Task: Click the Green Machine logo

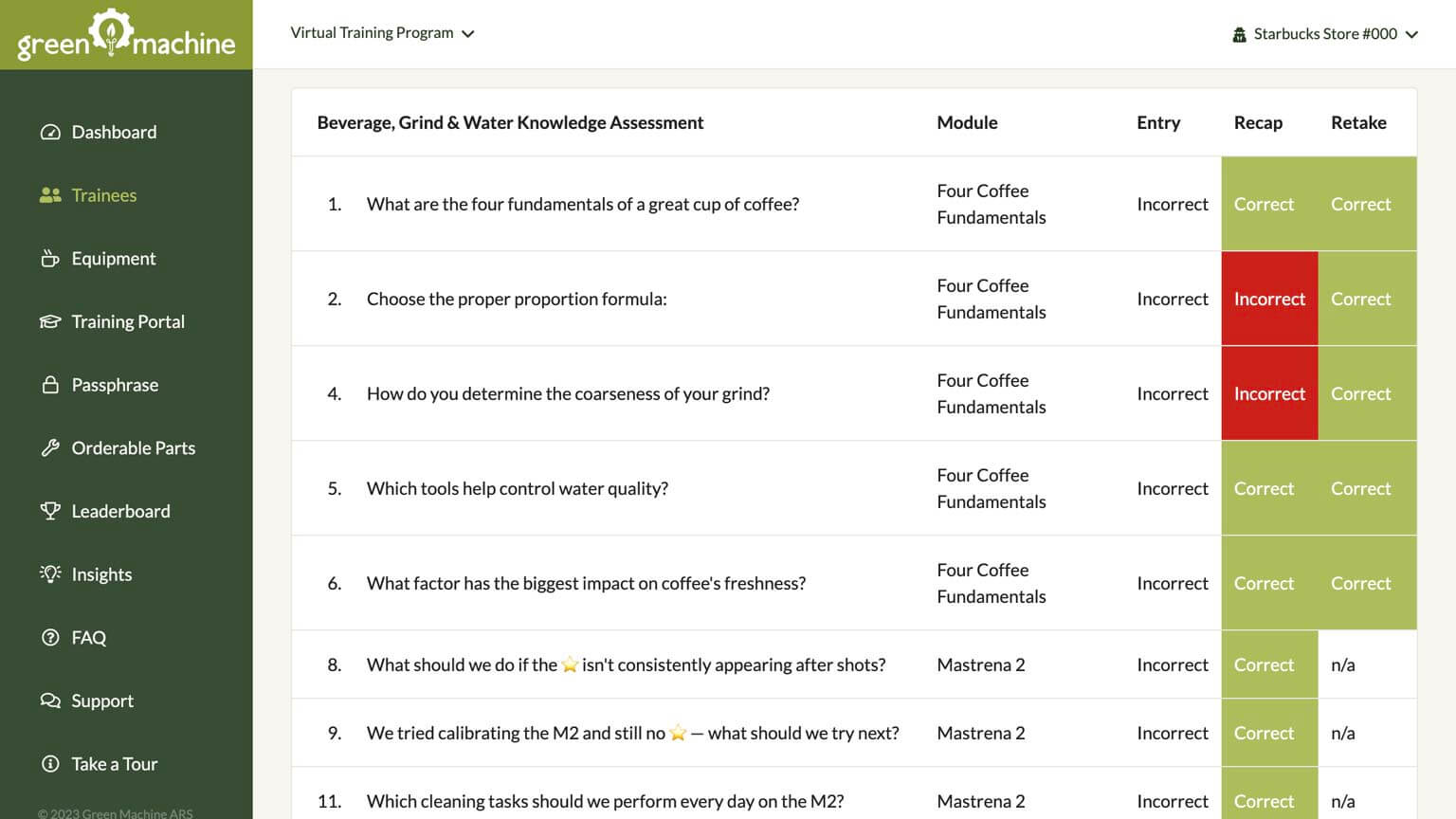Action: click(126, 35)
